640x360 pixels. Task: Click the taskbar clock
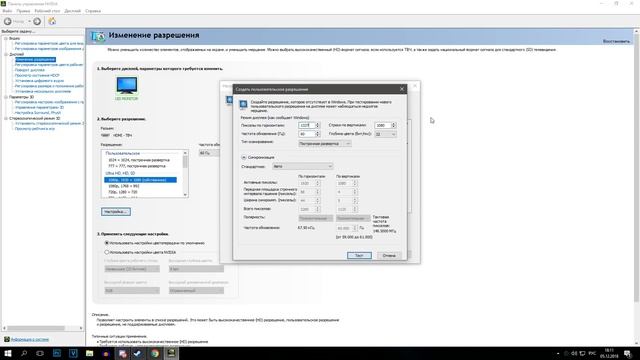coord(609,353)
